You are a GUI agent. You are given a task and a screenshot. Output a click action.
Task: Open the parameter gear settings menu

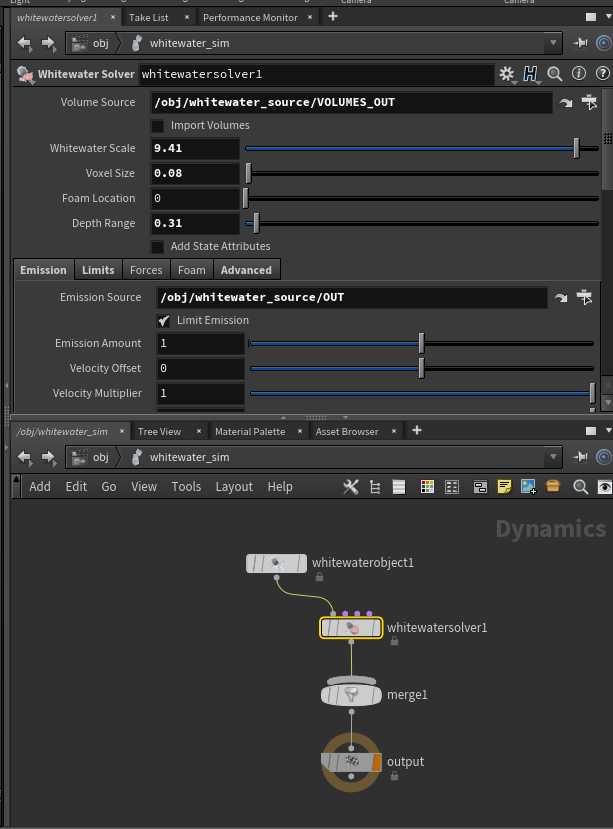pyautogui.click(x=507, y=74)
